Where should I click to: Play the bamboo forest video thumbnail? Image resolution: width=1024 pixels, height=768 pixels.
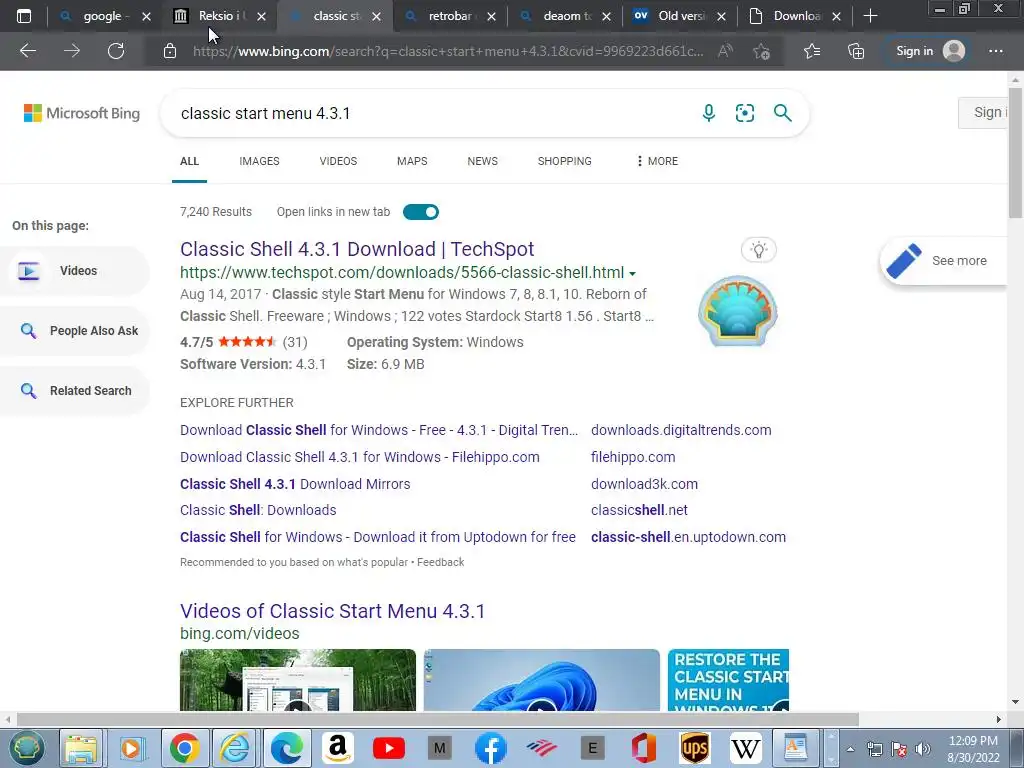pyautogui.click(x=298, y=680)
